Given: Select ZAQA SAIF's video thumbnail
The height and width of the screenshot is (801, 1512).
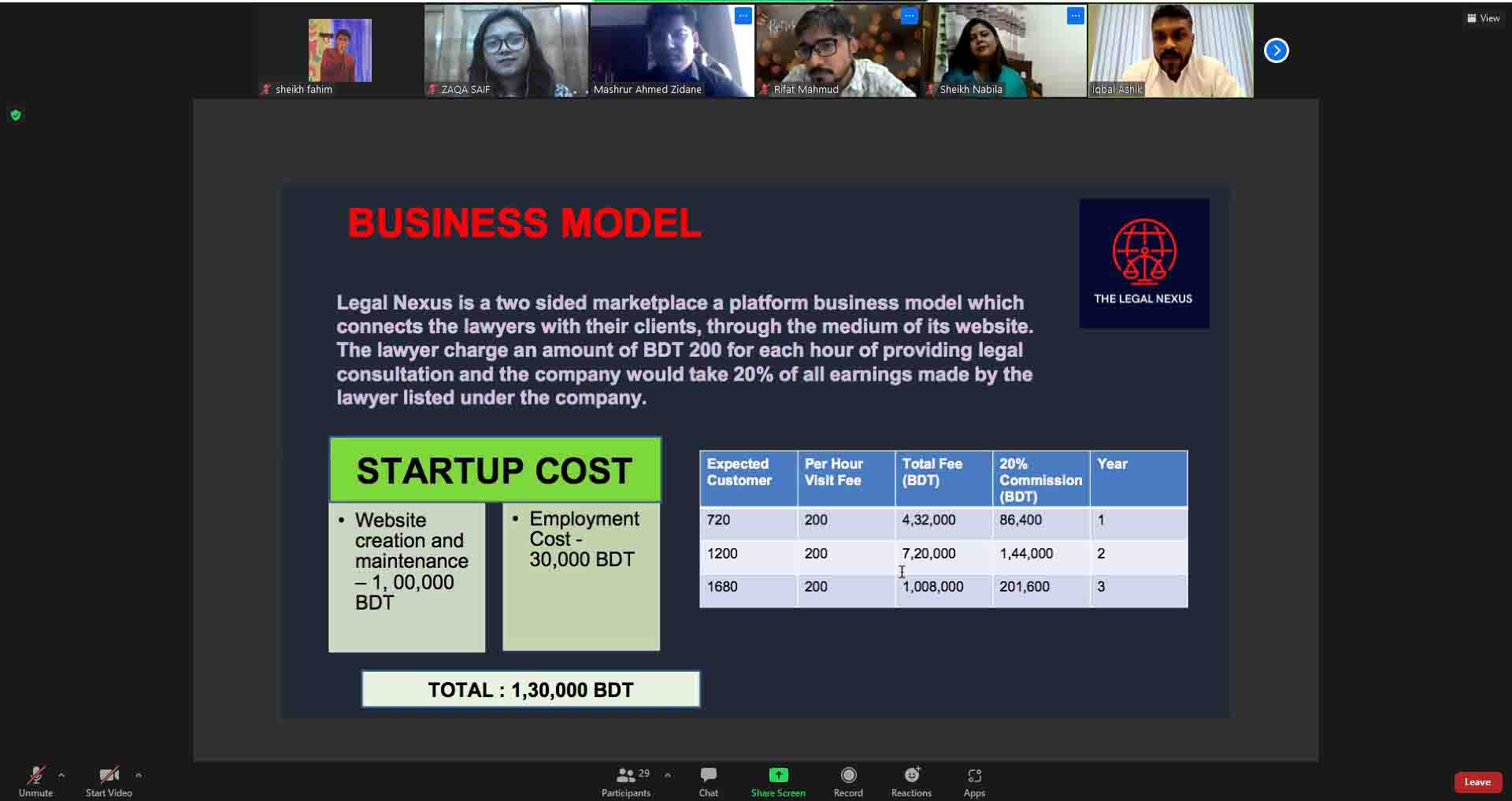Looking at the screenshot, I should (506, 51).
